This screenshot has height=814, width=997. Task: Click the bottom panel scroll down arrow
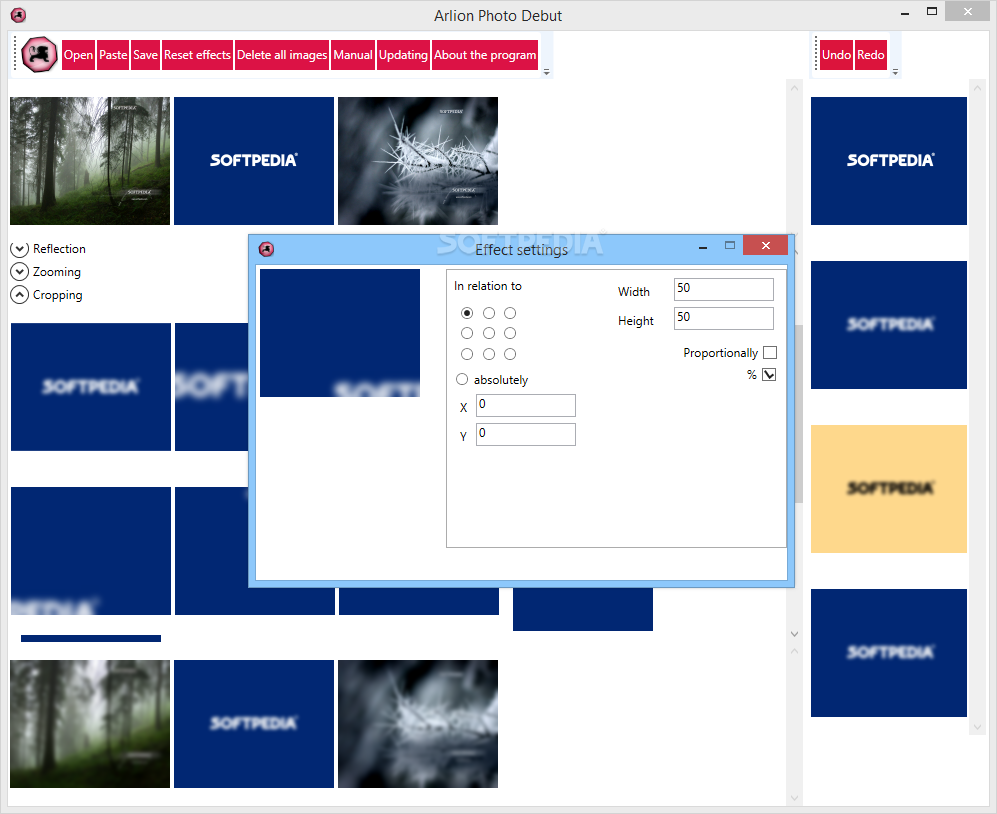794,797
